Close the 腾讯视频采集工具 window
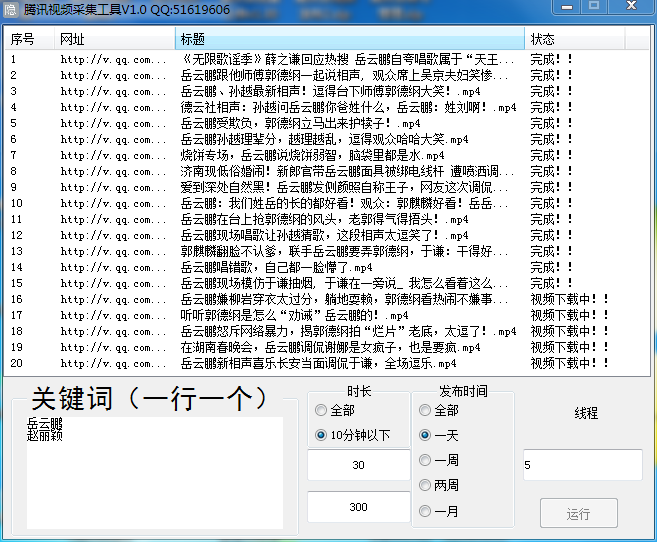This screenshot has height=542, width=657. click(x=631, y=6)
